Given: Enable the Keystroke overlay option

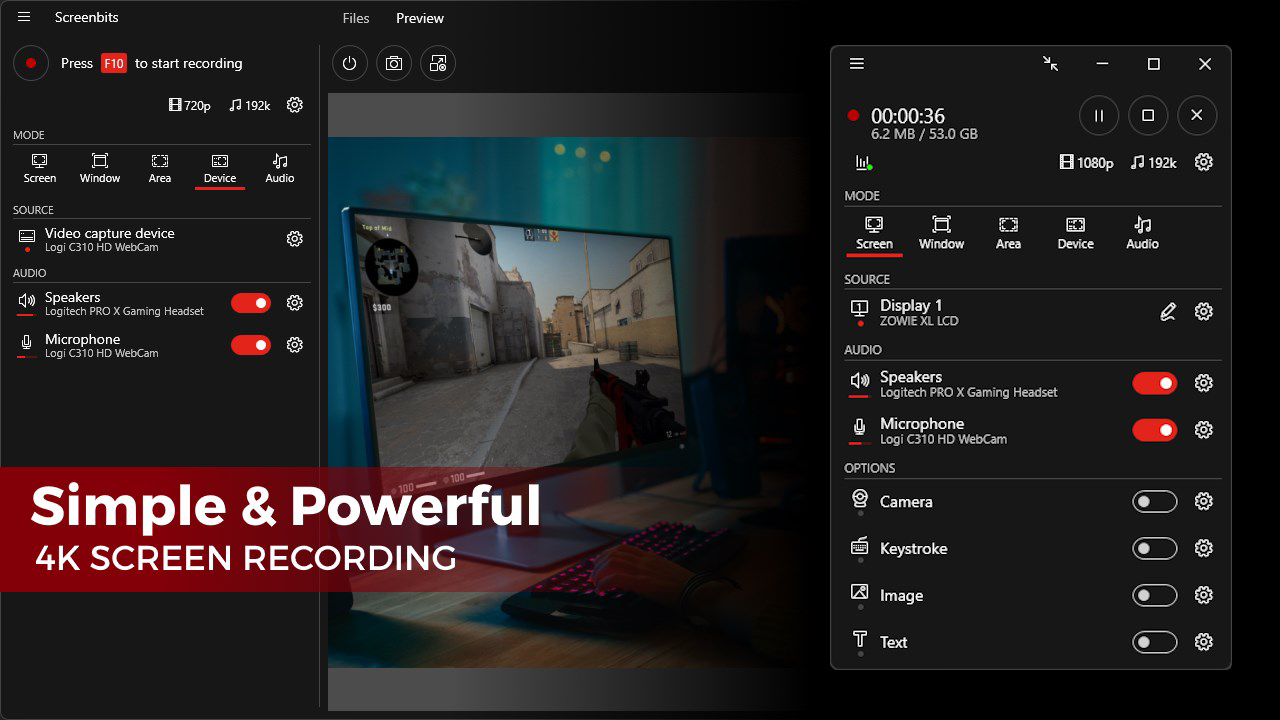Looking at the screenshot, I should (1155, 548).
